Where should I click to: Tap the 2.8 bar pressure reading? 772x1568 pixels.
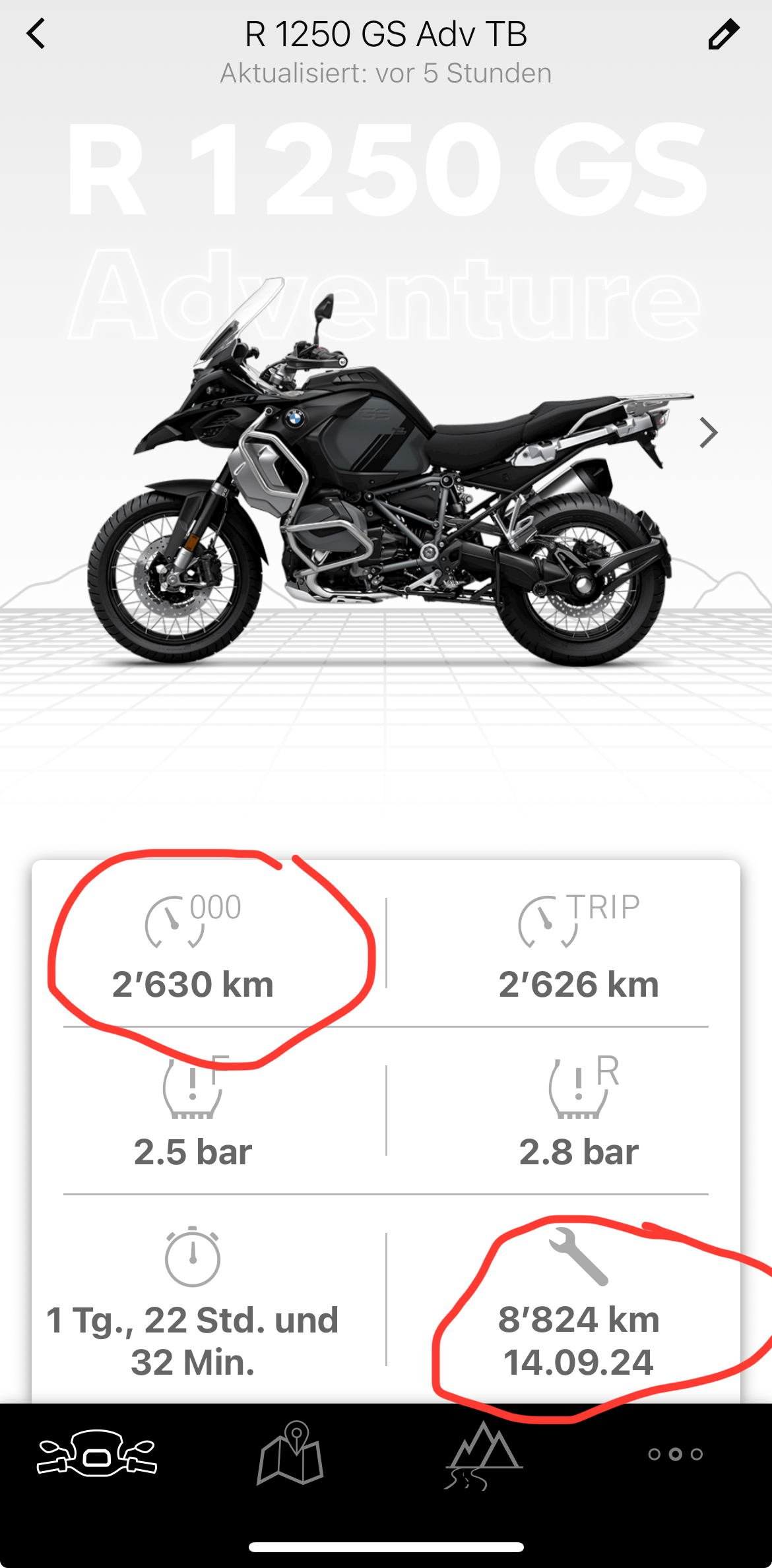click(x=579, y=1152)
